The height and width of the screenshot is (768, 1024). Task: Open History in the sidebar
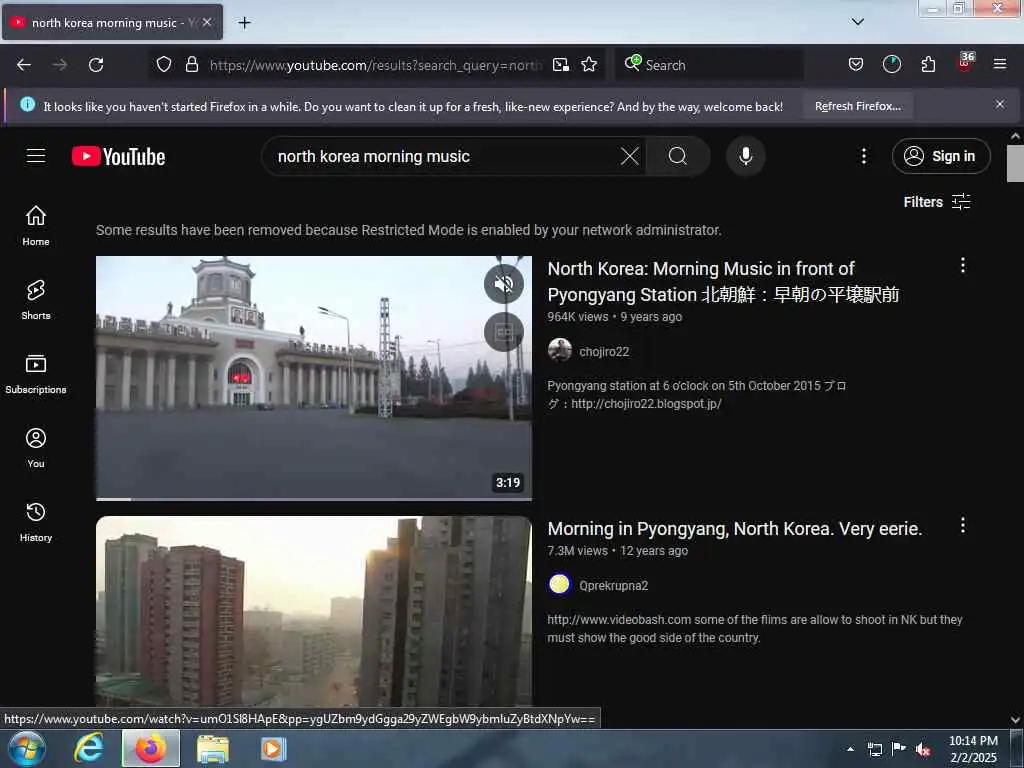pyautogui.click(x=36, y=522)
